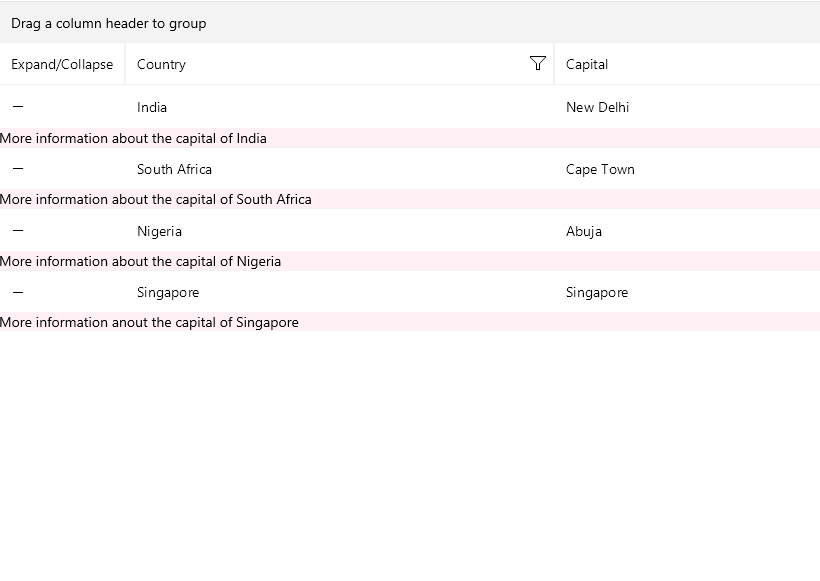Select Singapore in the Capital column
The height and width of the screenshot is (581, 820).
(597, 292)
